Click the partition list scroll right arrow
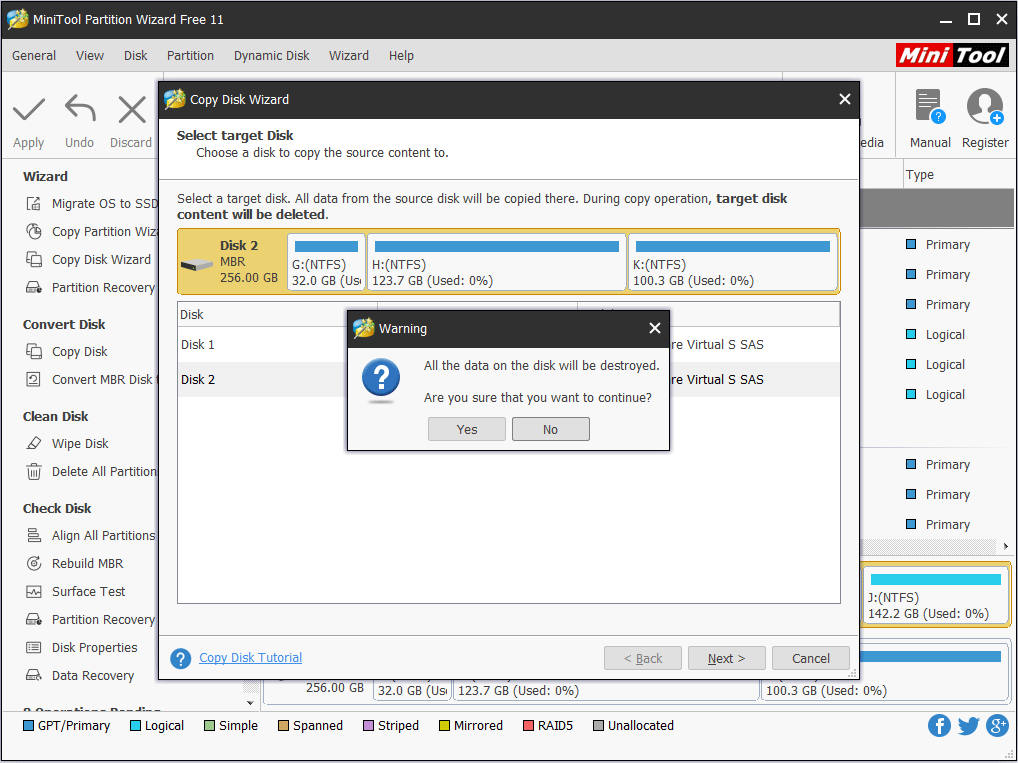The image size is (1018, 763). [x=1006, y=546]
